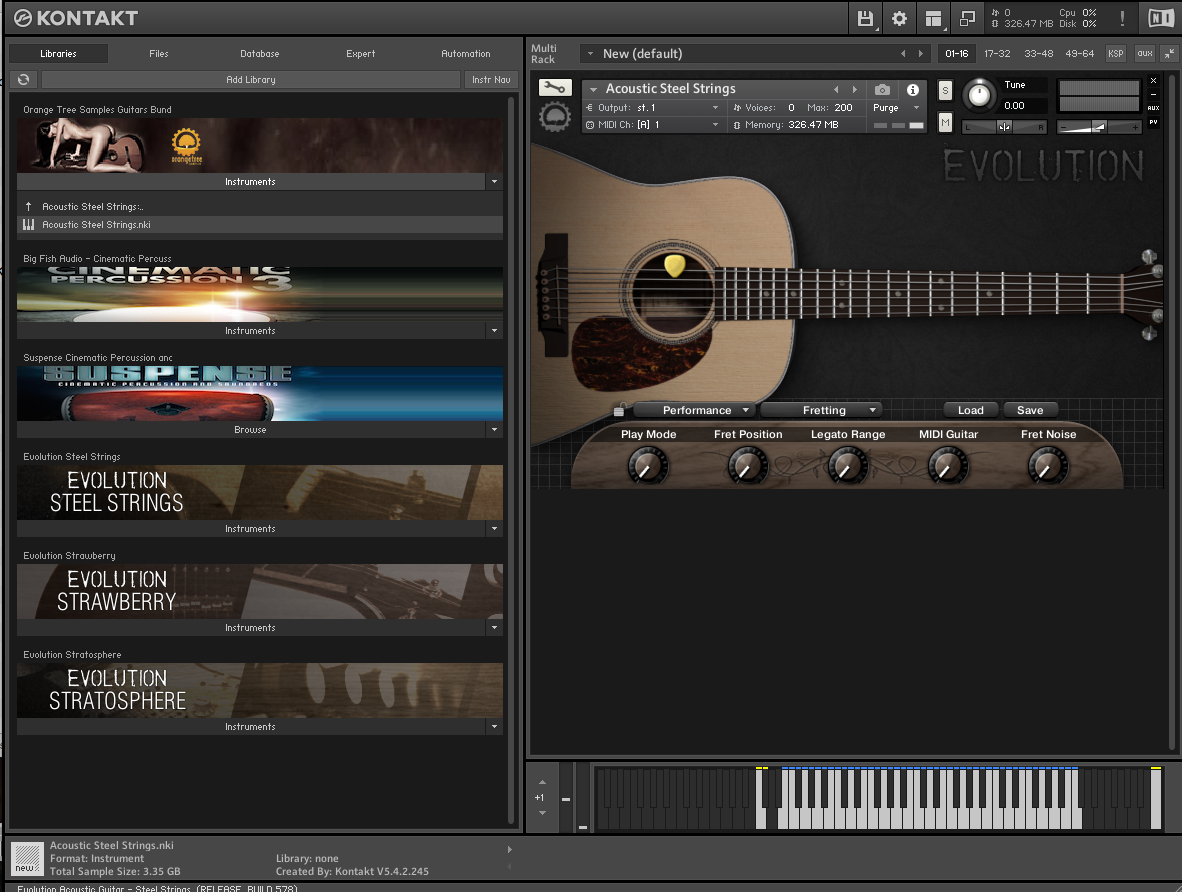Click the up-arrow parent folder icon
Image resolution: width=1182 pixels, height=892 pixels.
(29, 206)
